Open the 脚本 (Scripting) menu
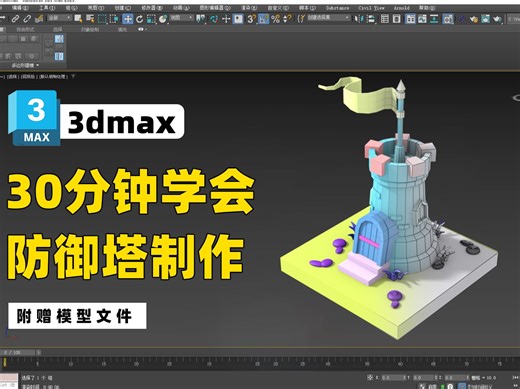This screenshot has width=520, height=389. 307,8
